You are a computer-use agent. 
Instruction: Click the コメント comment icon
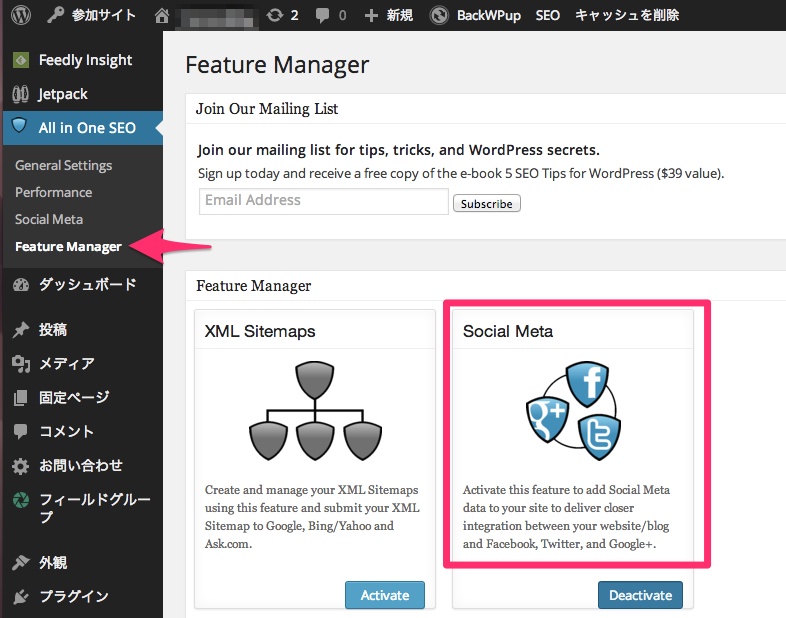(21, 432)
